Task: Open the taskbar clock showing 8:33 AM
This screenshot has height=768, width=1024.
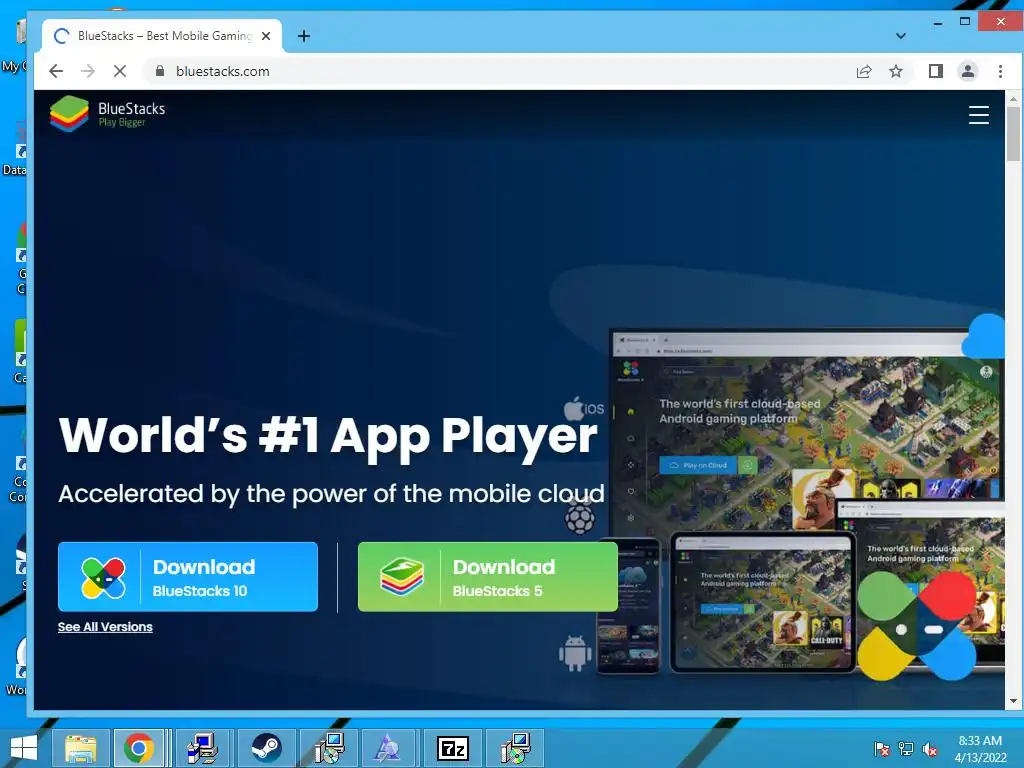Action: pyautogui.click(x=980, y=748)
